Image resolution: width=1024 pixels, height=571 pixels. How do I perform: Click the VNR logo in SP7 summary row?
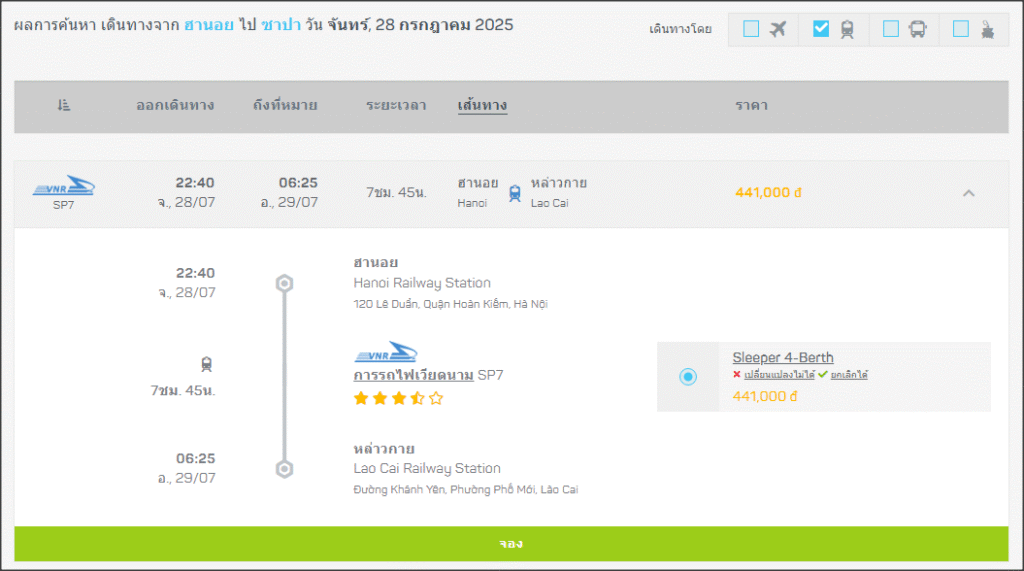(64, 187)
